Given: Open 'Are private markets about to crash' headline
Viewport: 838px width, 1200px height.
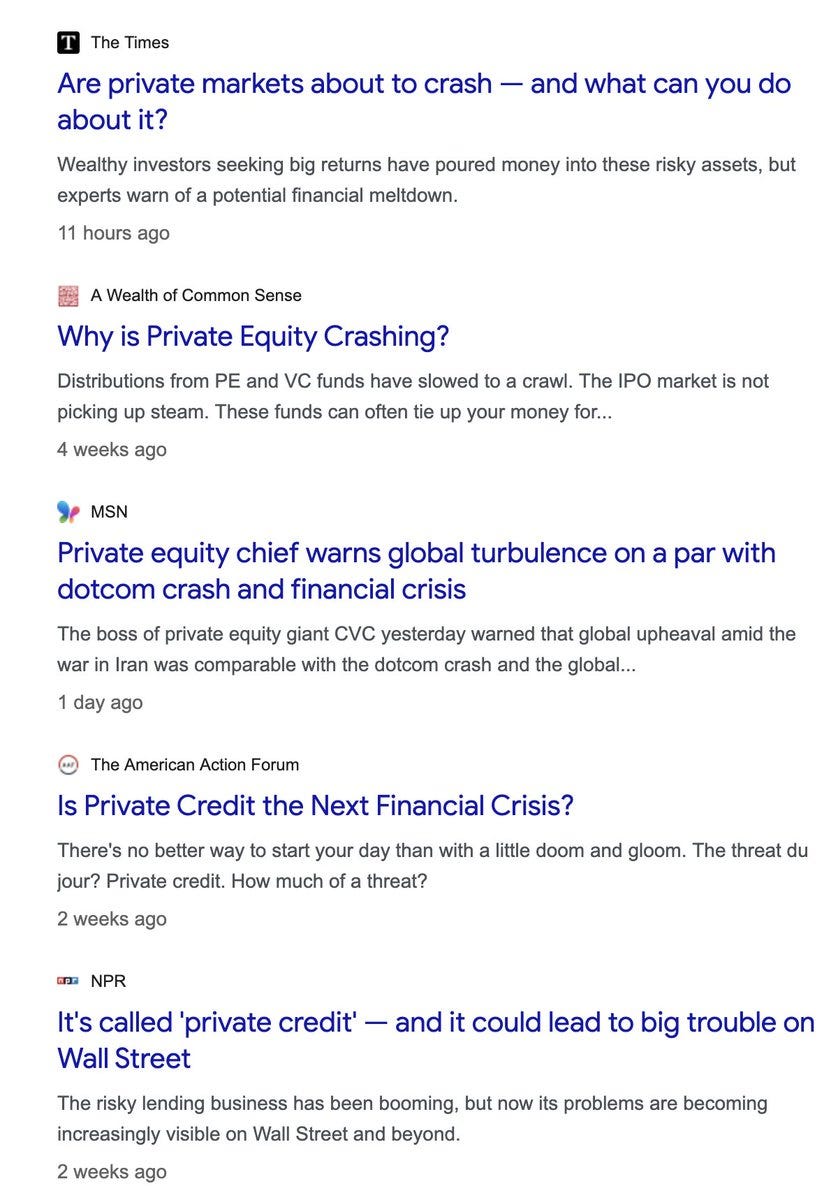Looking at the screenshot, I should tap(424, 101).
